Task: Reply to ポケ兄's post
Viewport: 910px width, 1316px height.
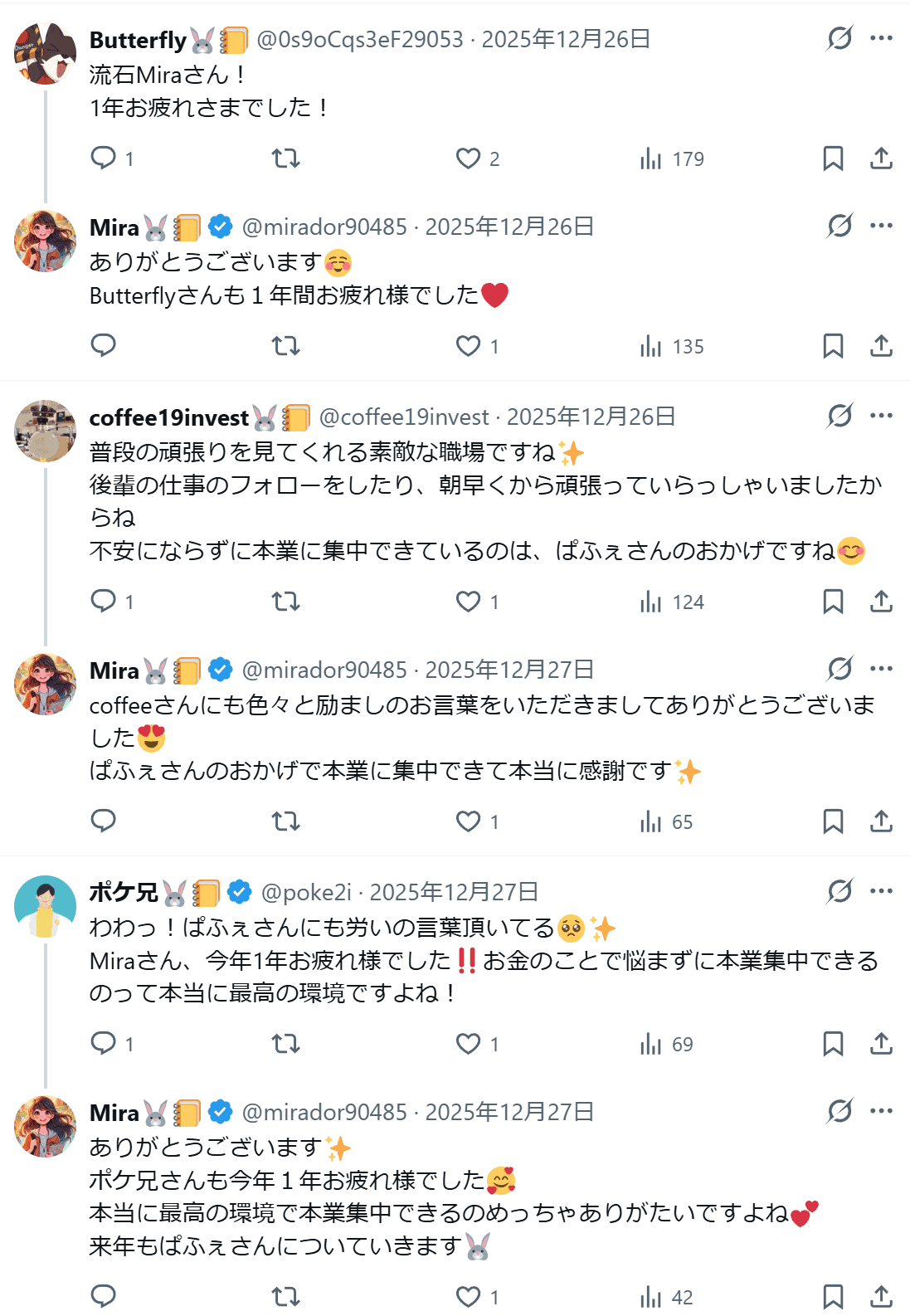Action: 104,1043
